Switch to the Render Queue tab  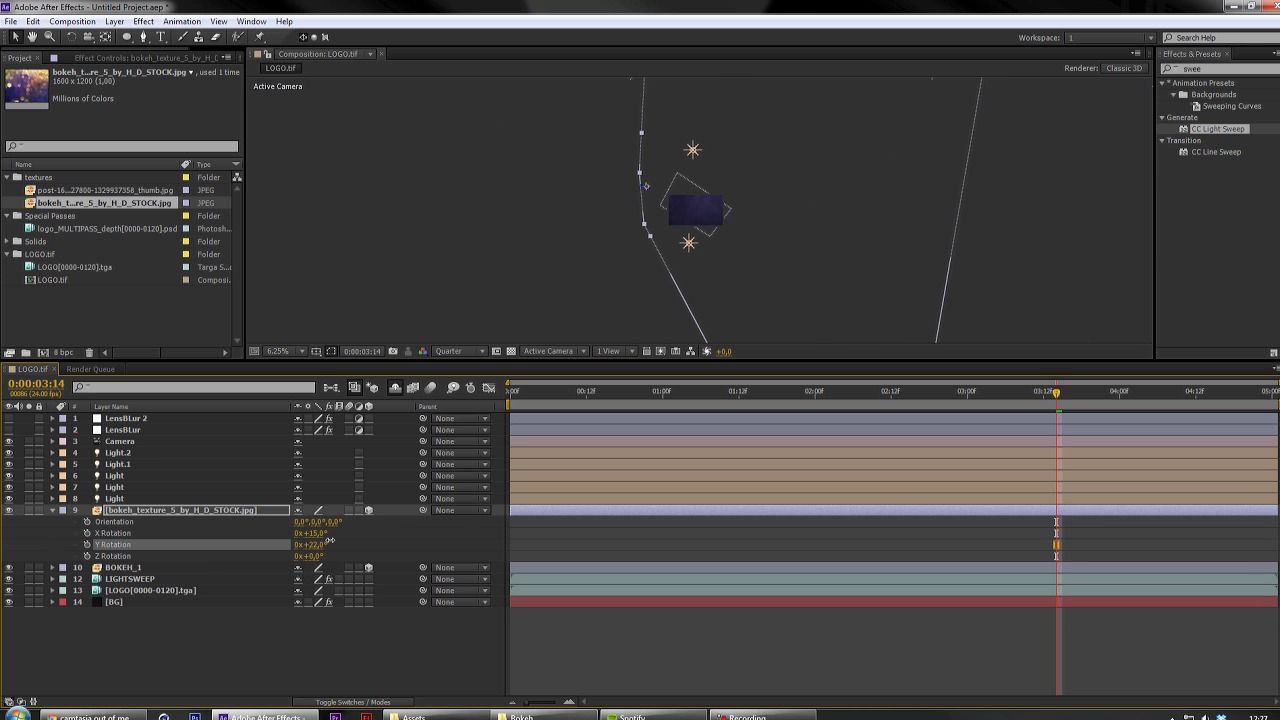[x=90, y=369]
